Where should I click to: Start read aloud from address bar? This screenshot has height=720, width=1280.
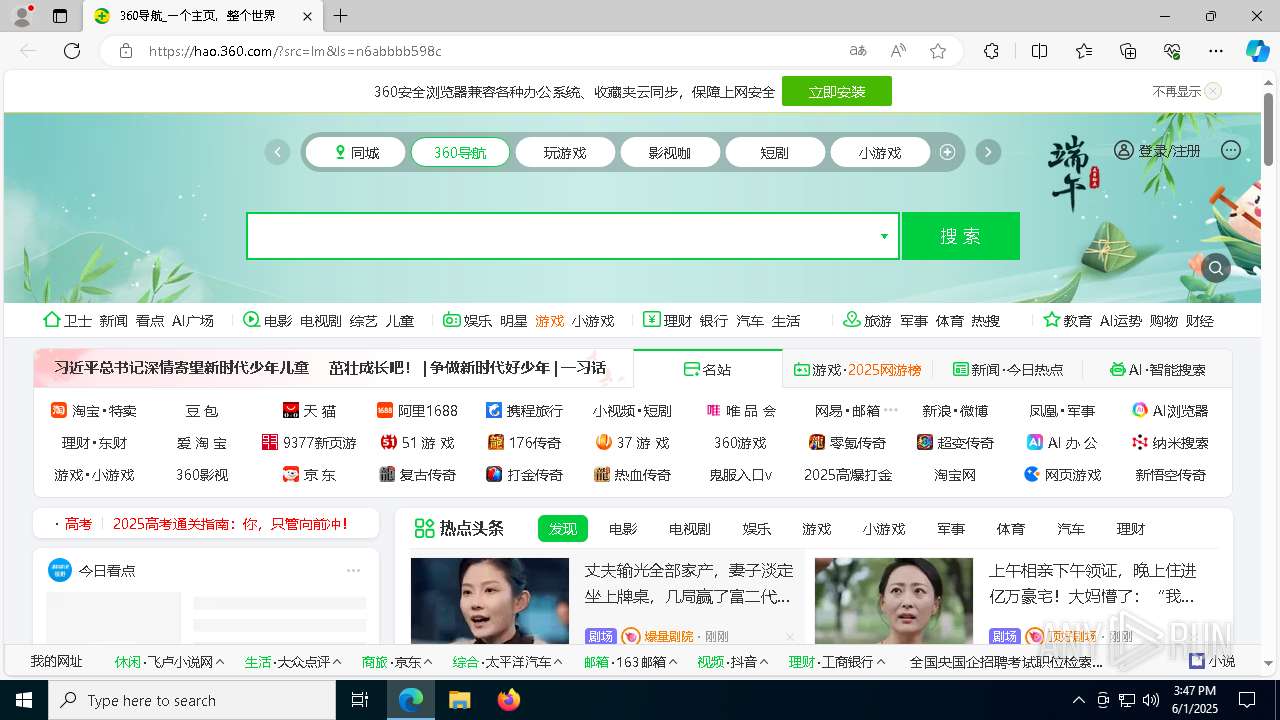point(898,51)
